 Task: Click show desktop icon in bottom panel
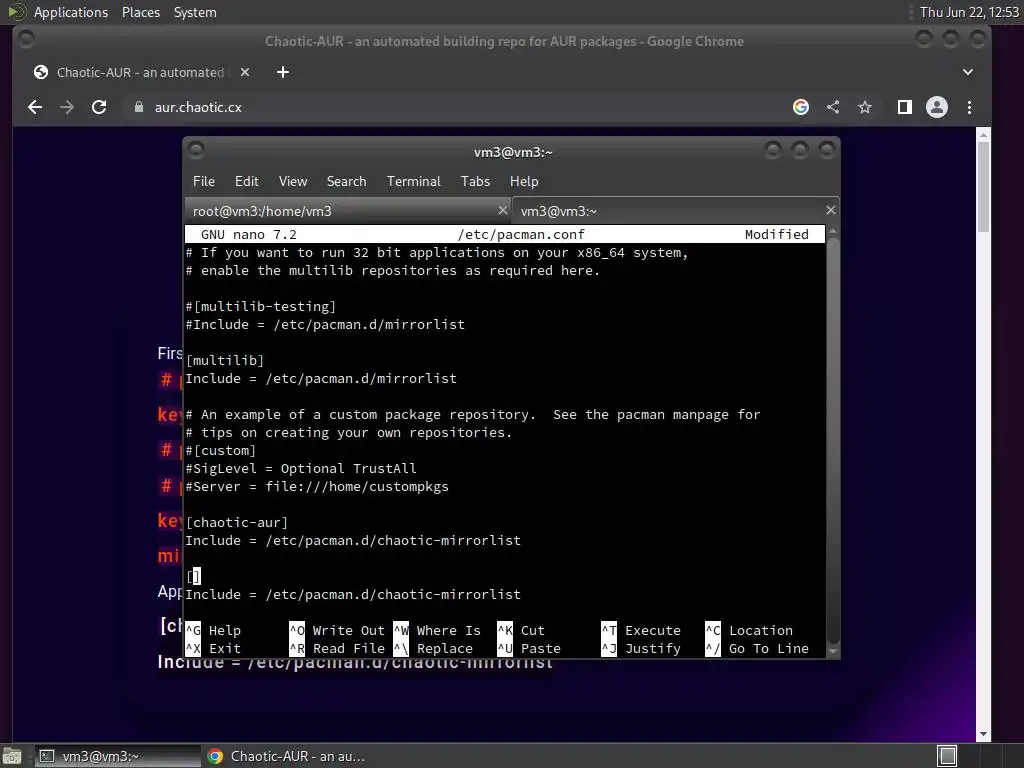pyautogui.click(x=12, y=756)
